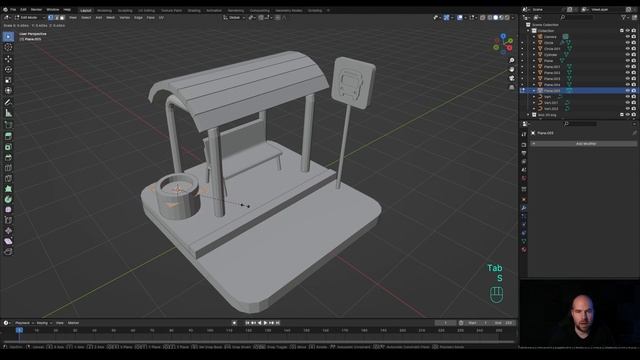This screenshot has height=360, width=640.
Task: Select the Knife tool
Action: 8,178
